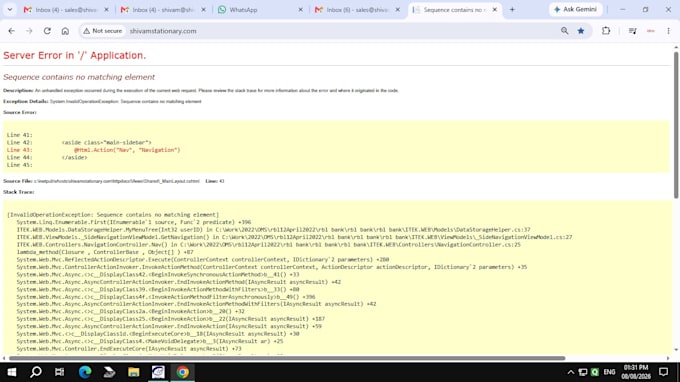Click the [InvalidOperationException] stack trace line
Viewport: 680px width, 382px height.
(x=113, y=215)
